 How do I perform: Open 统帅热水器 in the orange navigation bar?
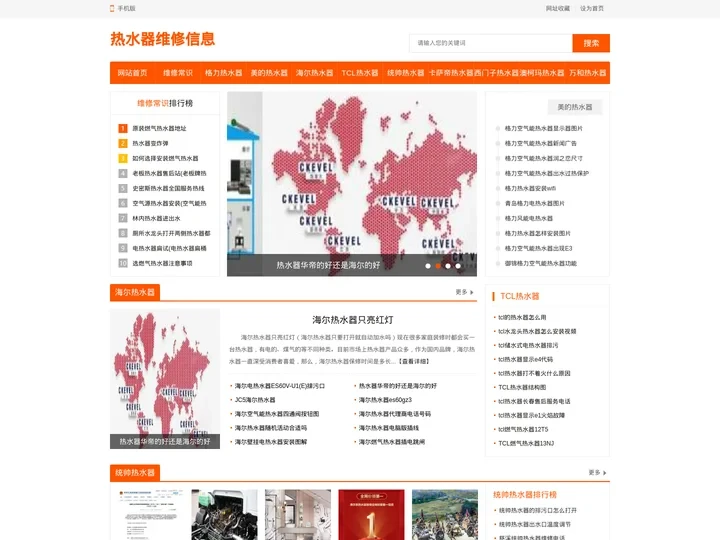405,73
